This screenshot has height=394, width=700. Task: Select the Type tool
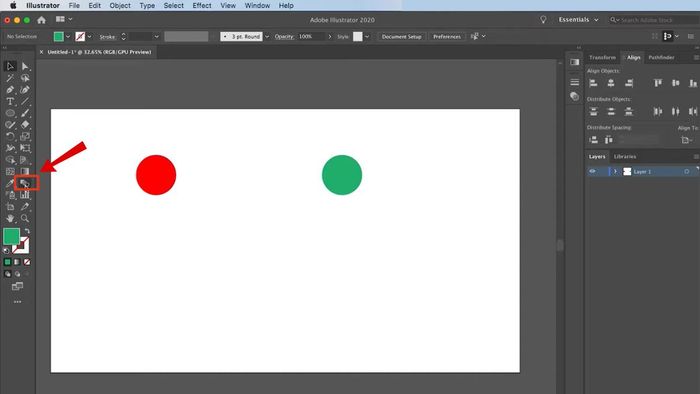pyautogui.click(x=10, y=102)
